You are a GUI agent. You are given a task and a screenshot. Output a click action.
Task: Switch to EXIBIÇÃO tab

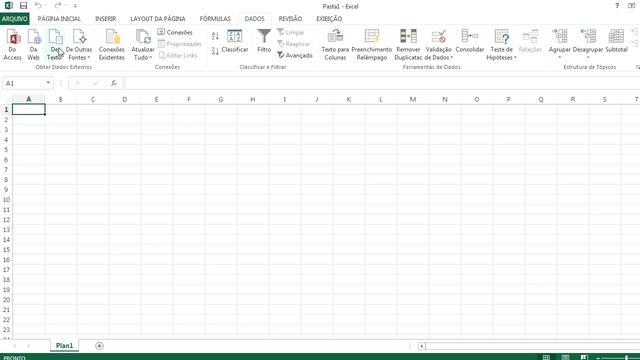329,19
